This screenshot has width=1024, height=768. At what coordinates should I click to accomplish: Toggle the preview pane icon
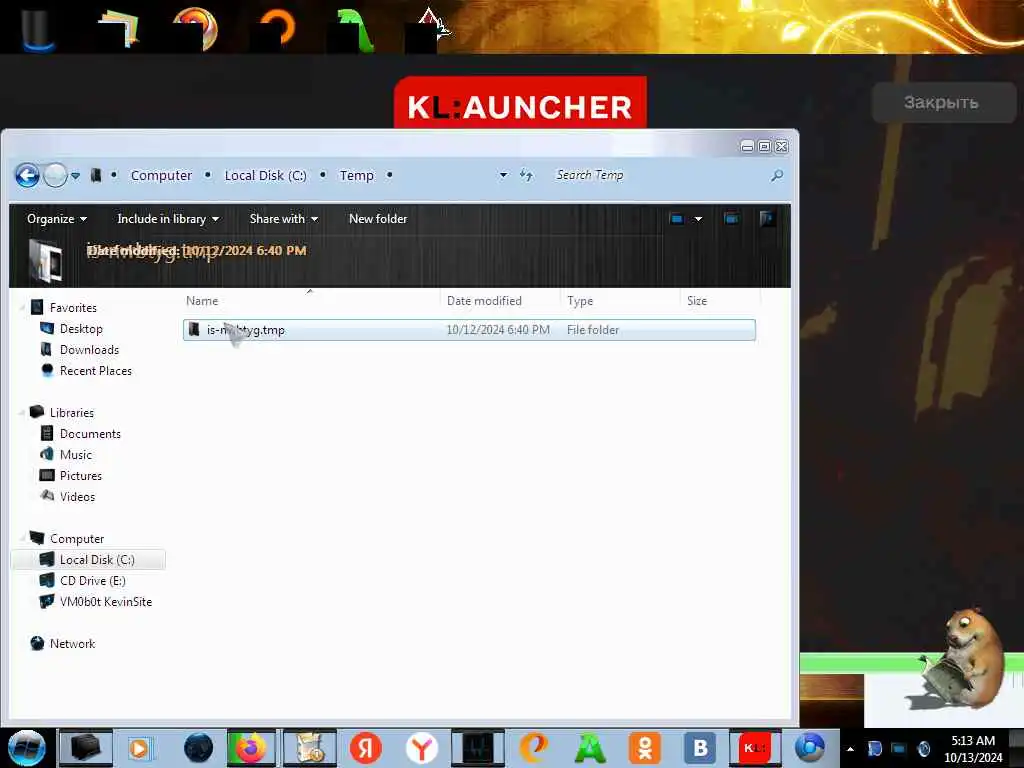coord(731,219)
